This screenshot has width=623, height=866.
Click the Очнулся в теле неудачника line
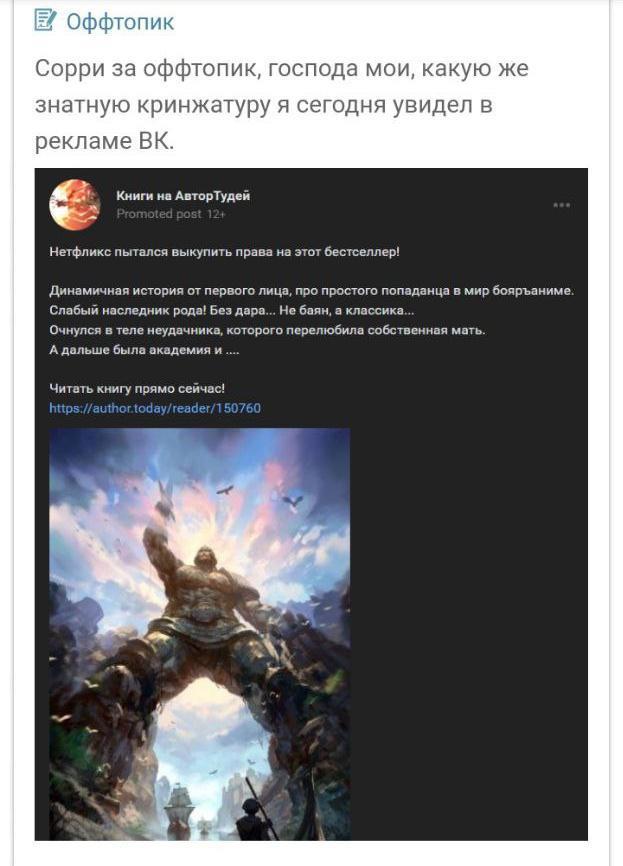[267, 330]
